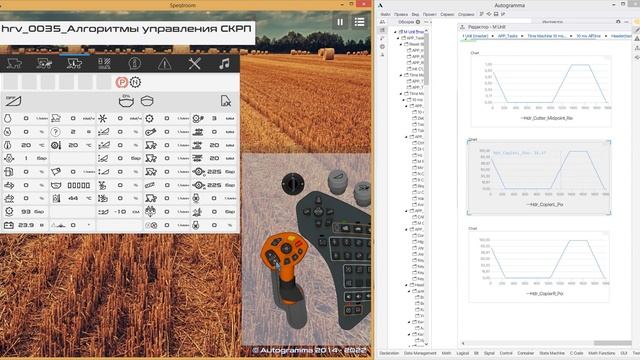This screenshot has height=360, width=640.
Task: Switch to the C Code palette tab
Action: click(576, 353)
